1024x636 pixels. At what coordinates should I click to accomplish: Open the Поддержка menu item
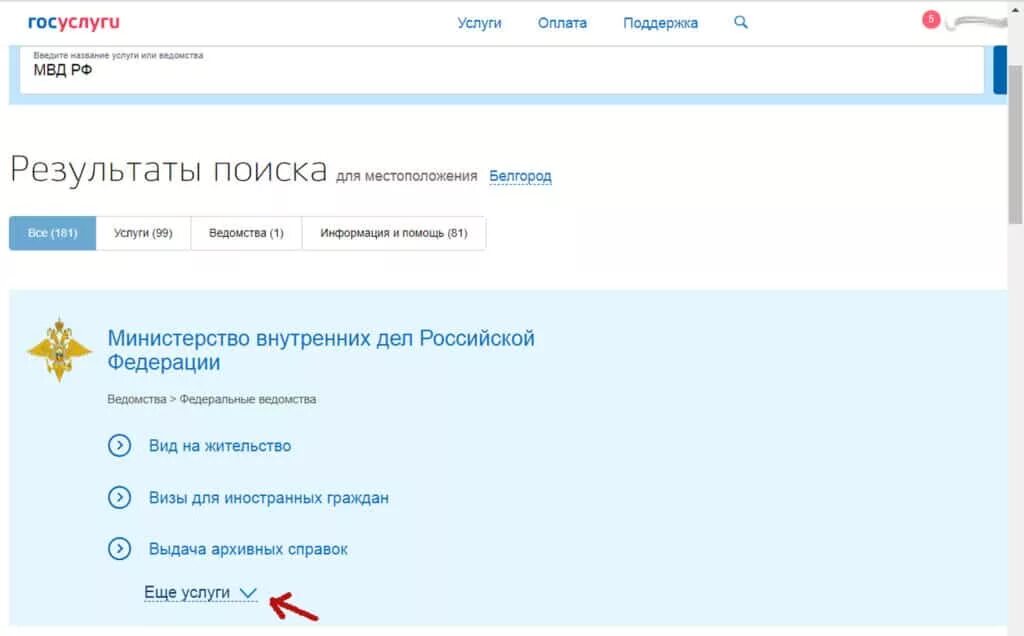[x=660, y=23]
